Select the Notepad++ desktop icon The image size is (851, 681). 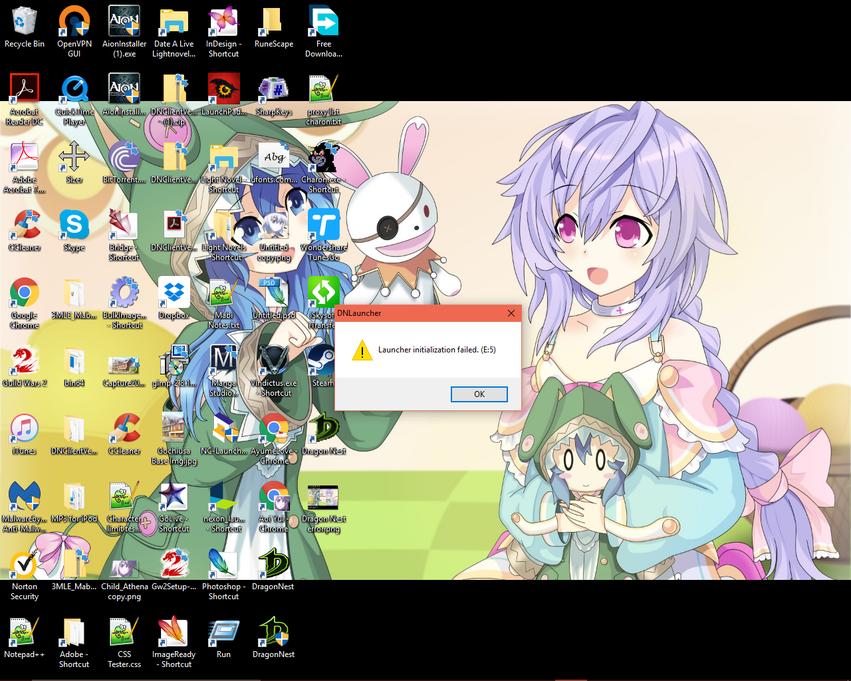click(x=24, y=632)
